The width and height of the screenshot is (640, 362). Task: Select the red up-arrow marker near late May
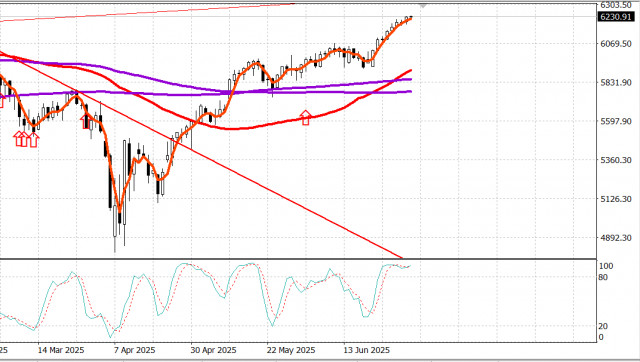click(x=306, y=117)
